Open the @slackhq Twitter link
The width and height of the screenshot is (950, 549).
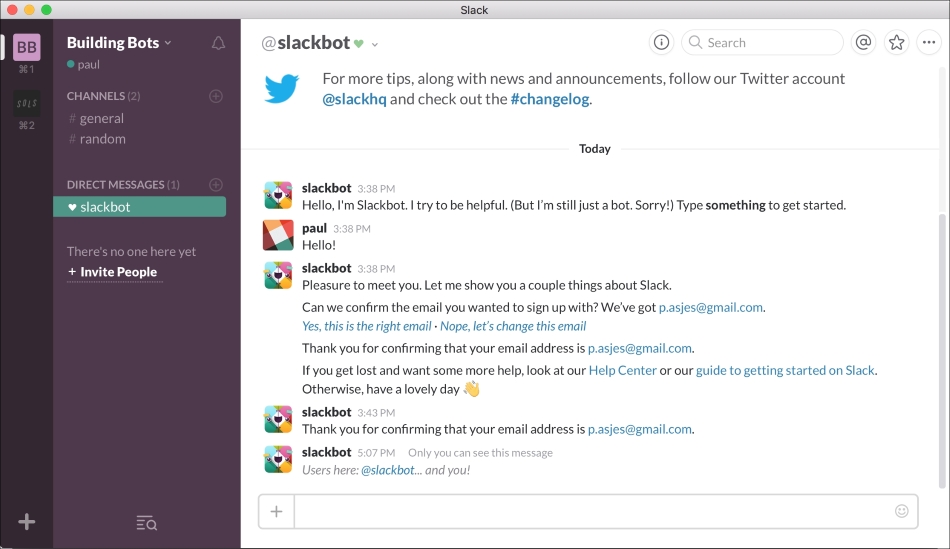354,99
